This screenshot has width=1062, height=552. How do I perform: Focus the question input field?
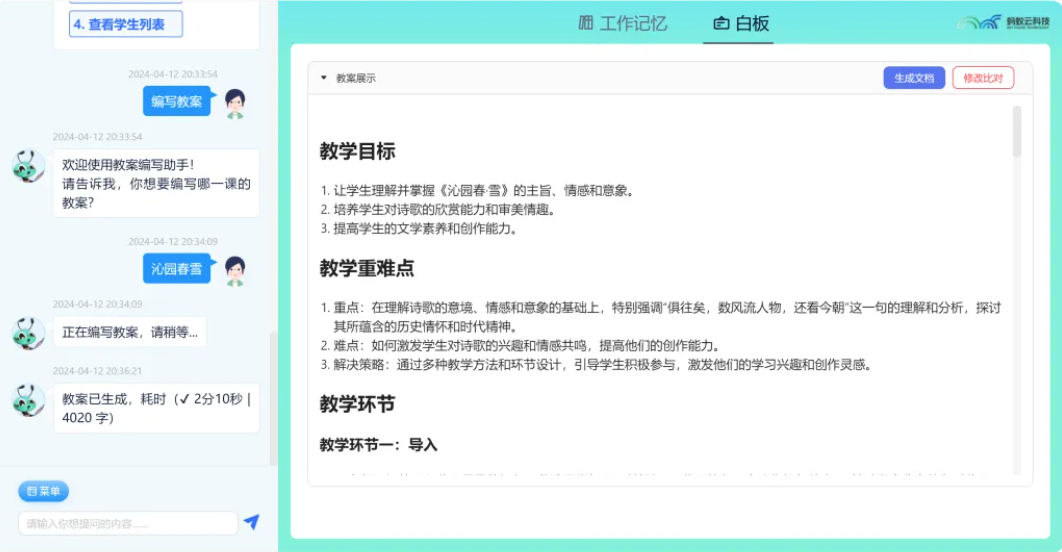(128, 523)
